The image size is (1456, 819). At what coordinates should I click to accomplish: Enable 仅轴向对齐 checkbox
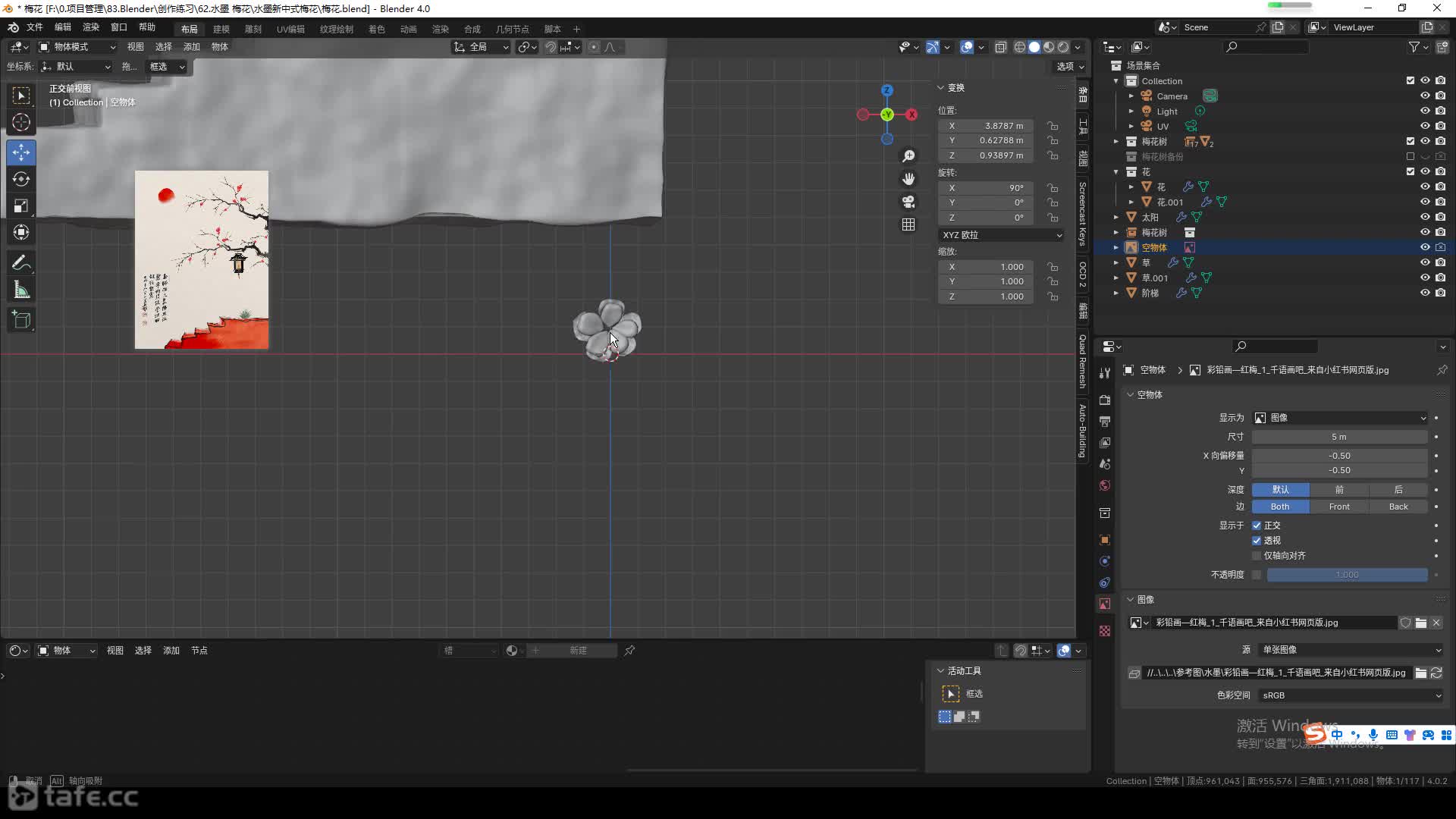click(x=1257, y=556)
